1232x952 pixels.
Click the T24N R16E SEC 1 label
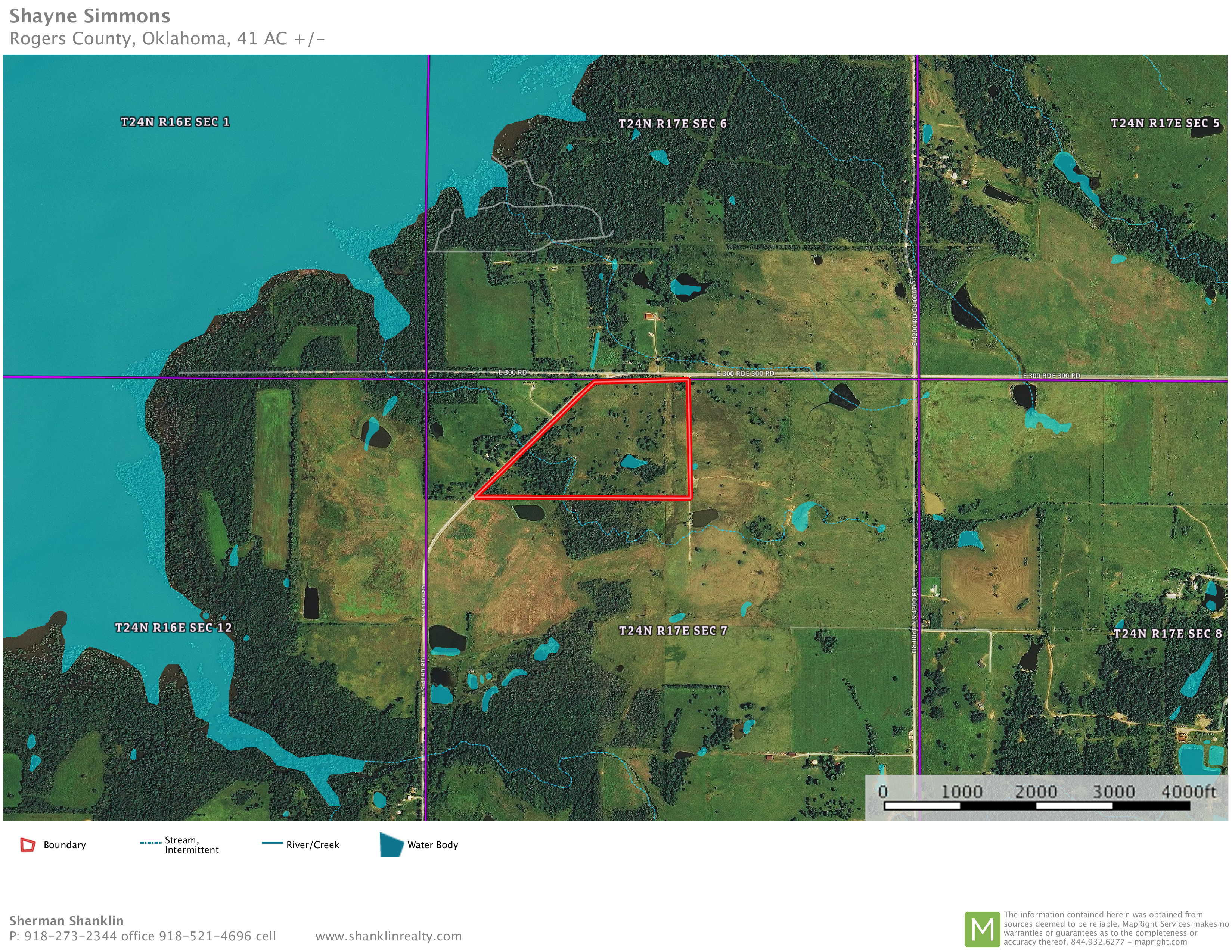point(175,122)
